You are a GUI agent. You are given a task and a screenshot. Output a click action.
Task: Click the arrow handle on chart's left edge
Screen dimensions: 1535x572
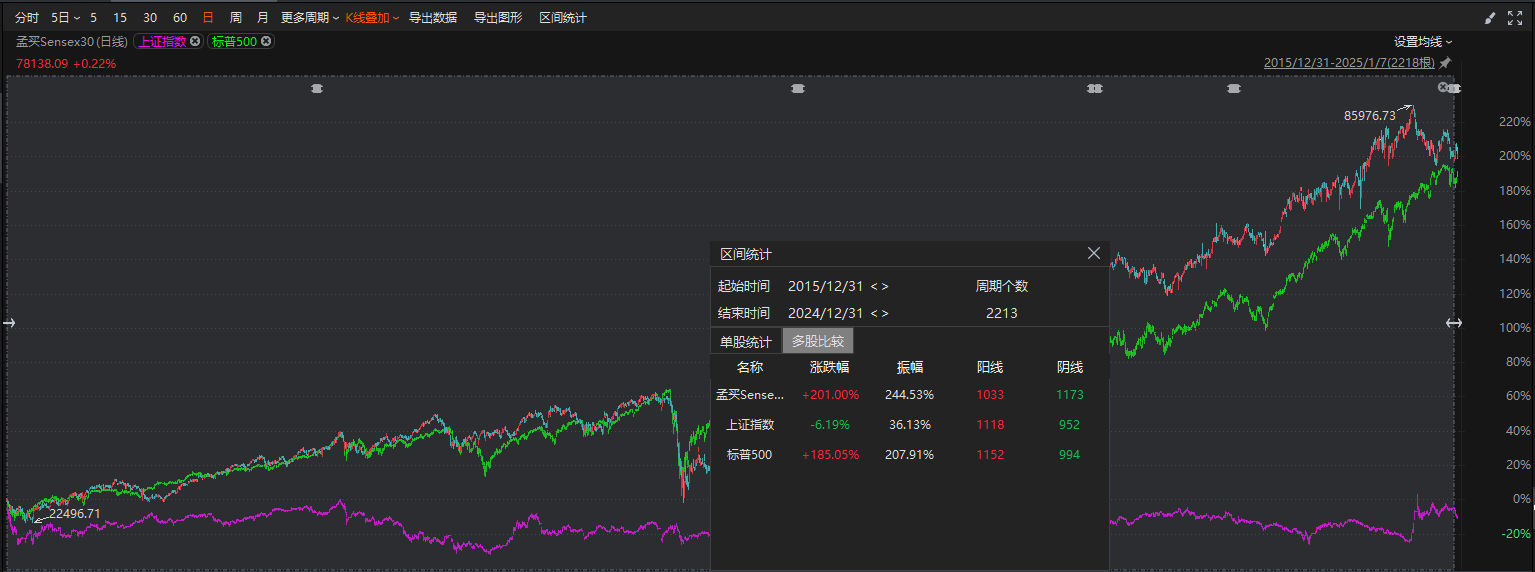(10, 322)
